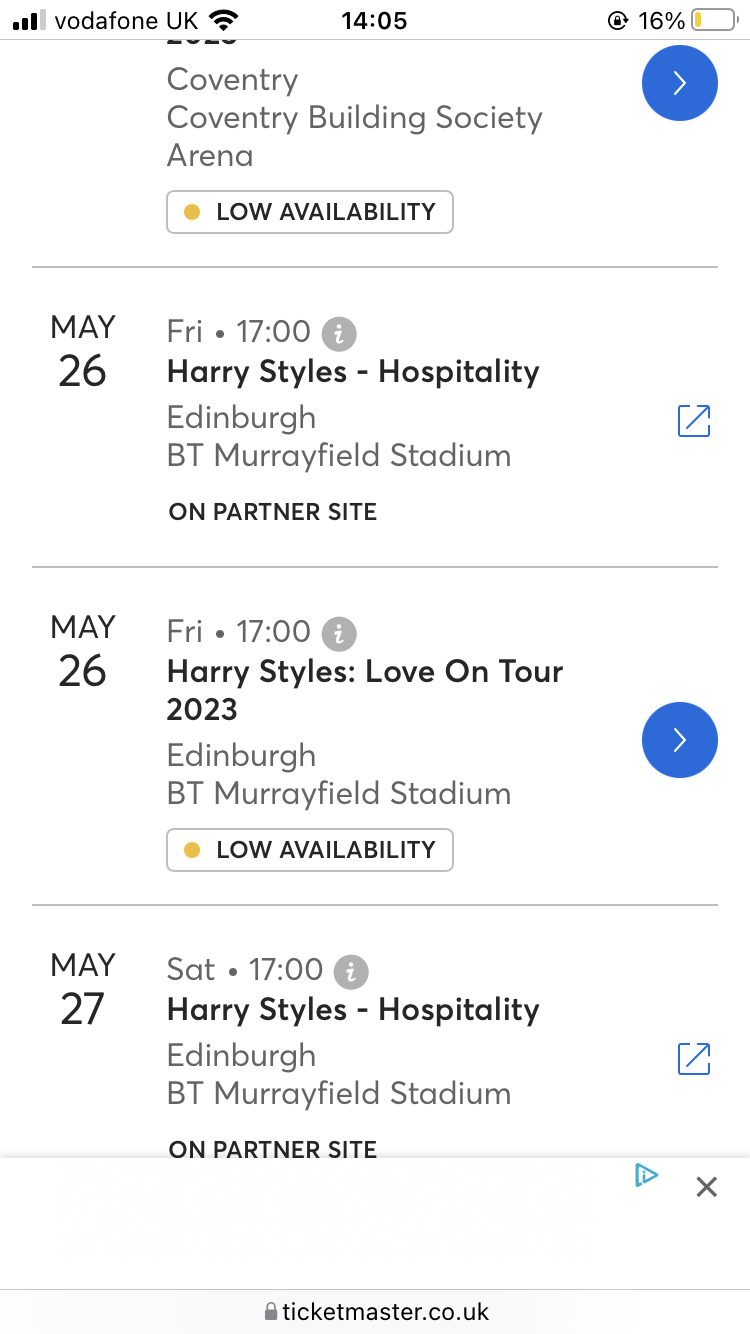Open May 26 Love On Tour arrow button
Screen dimensions: 750x1334
(679, 740)
